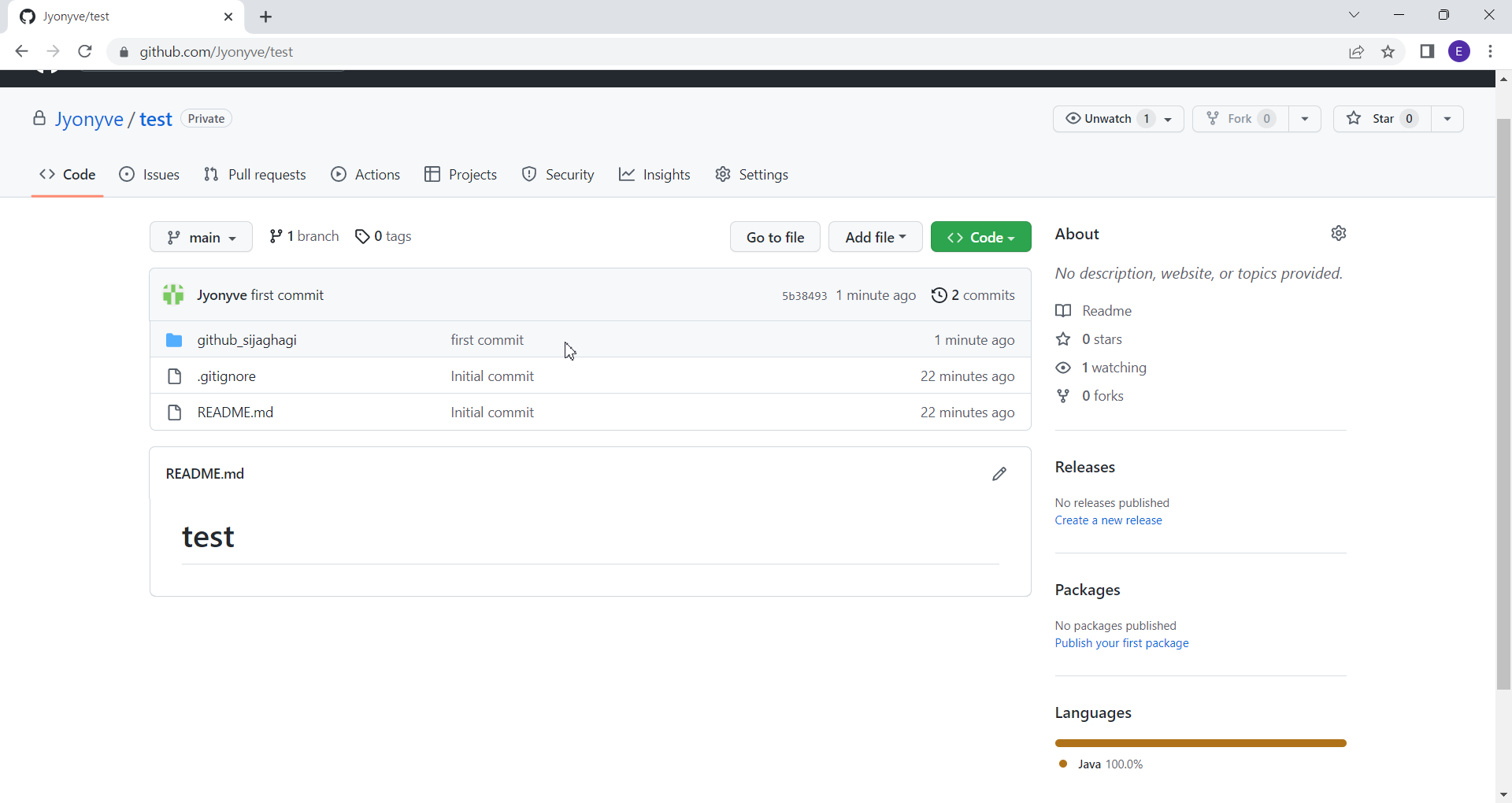Bookmark this page with the star icon

(1388, 52)
